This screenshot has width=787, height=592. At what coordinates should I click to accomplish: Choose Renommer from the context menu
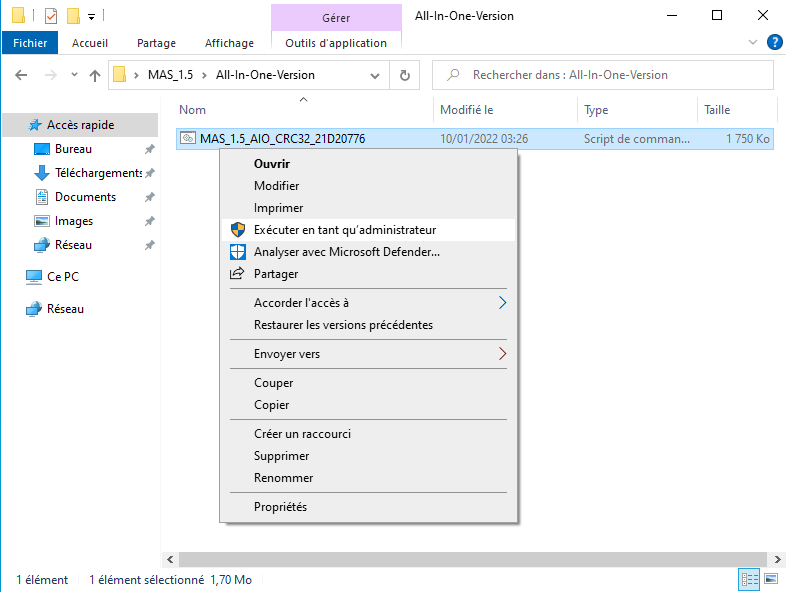(368, 478)
